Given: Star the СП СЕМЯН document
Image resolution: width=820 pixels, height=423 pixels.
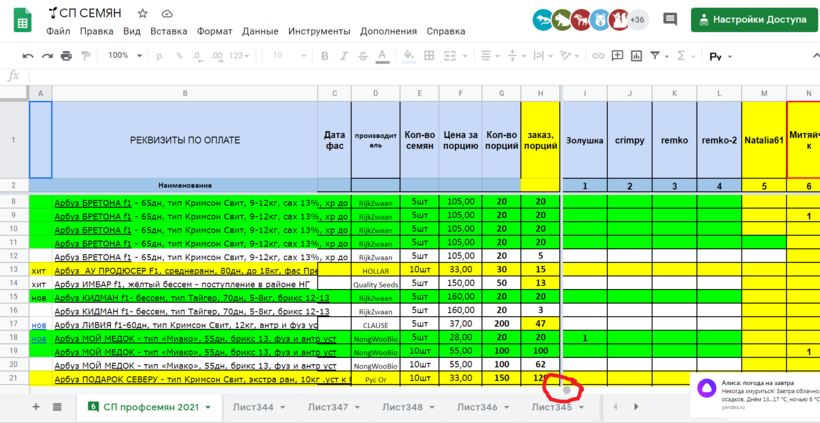Looking at the screenshot, I should [143, 14].
